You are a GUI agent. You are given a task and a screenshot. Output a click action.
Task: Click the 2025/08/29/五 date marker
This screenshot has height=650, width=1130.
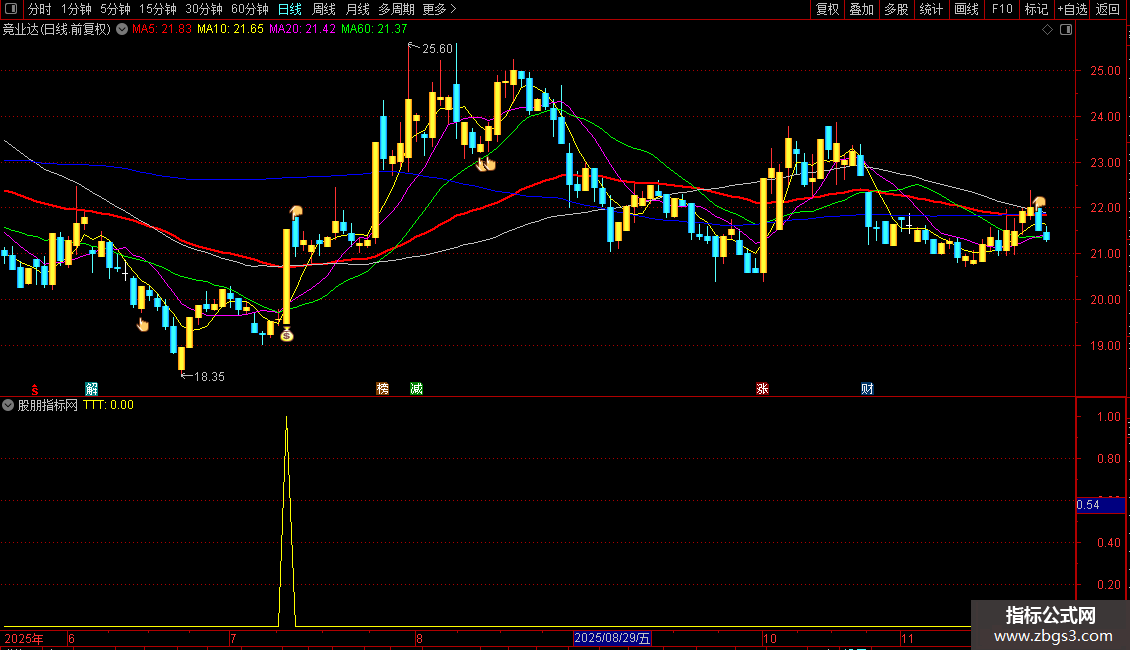(x=613, y=638)
